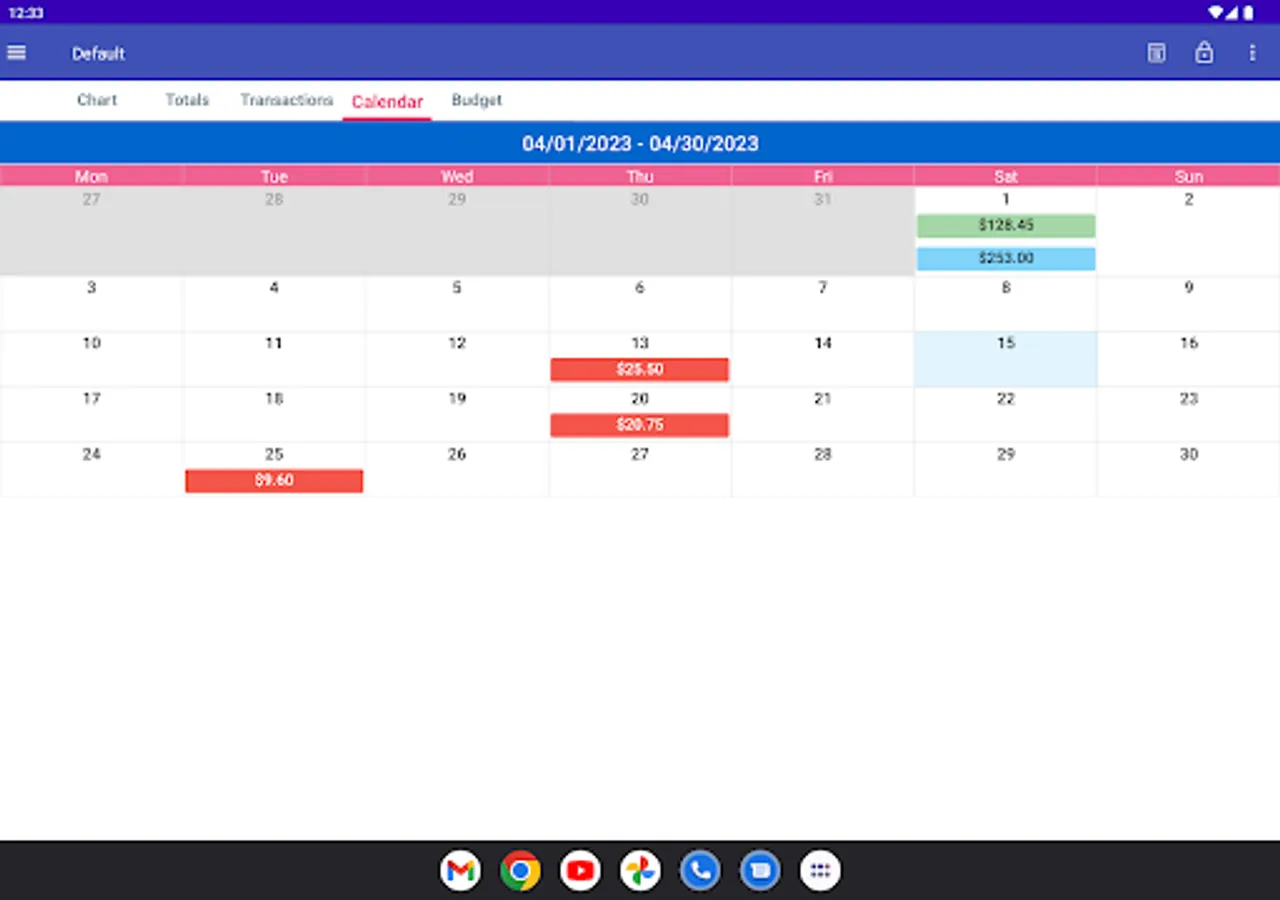Switch to the Budget tab

(x=477, y=100)
